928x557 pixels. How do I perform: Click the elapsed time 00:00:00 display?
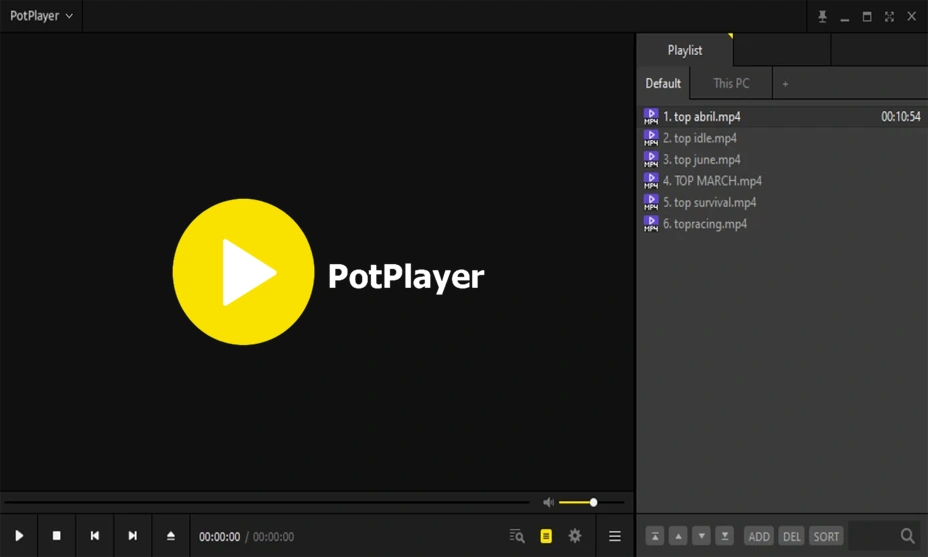(x=220, y=537)
